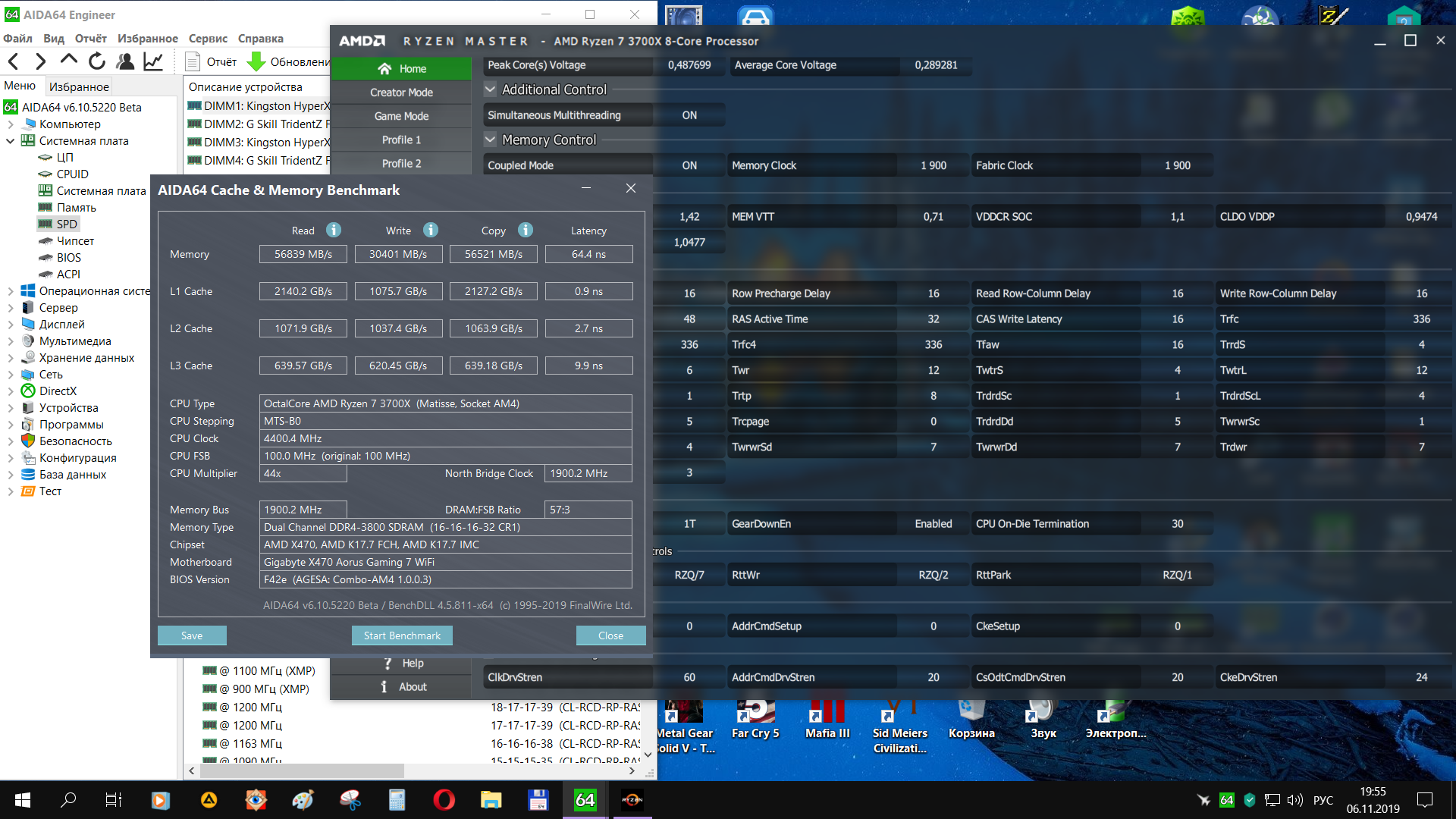Click the Read info icon

coord(334,230)
